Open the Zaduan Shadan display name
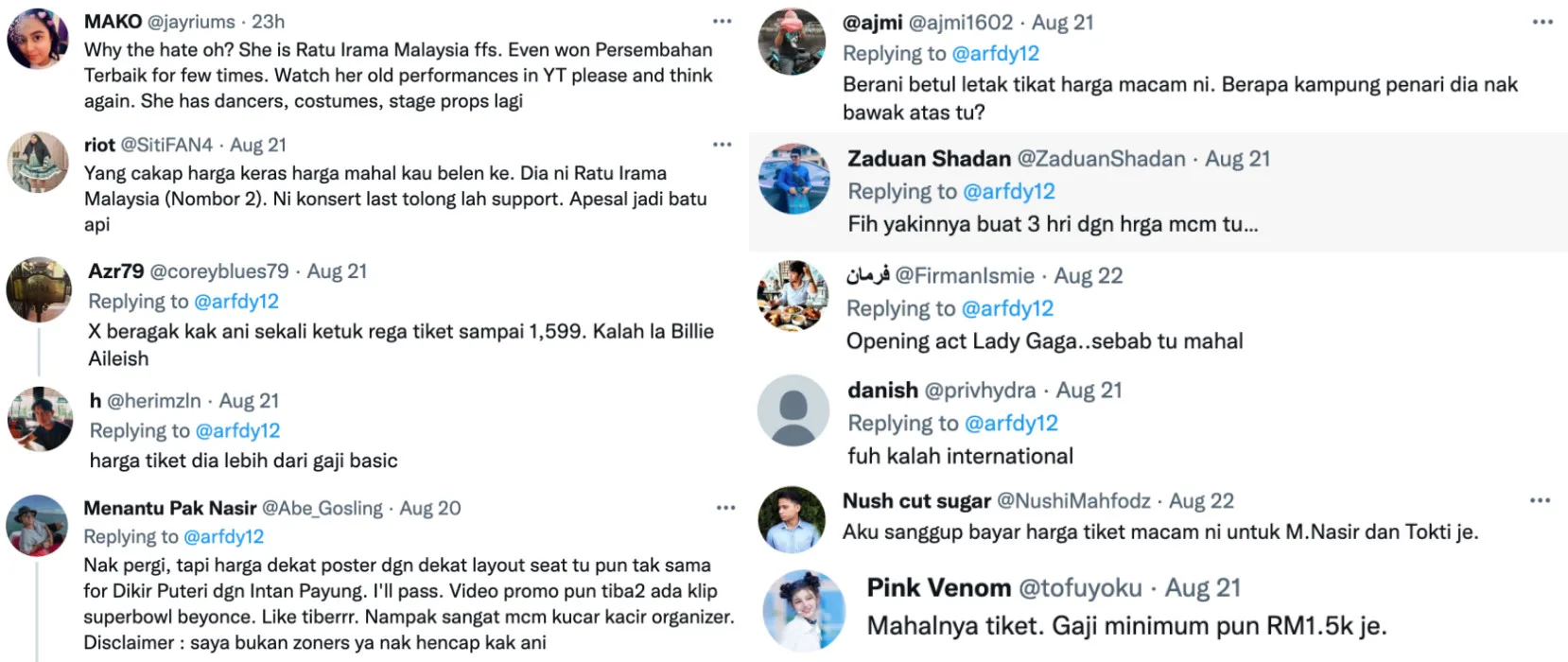 coord(929,159)
